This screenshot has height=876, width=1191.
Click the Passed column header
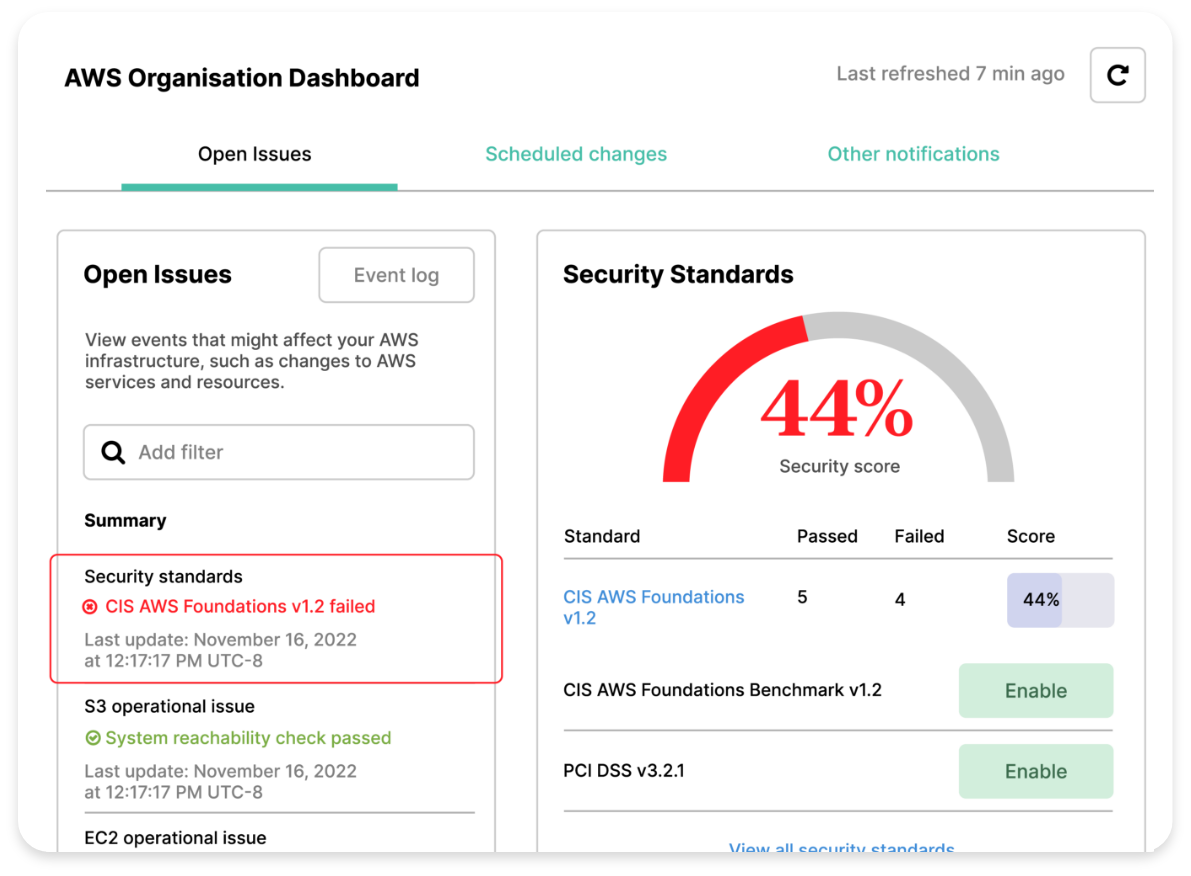click(827, 536)
